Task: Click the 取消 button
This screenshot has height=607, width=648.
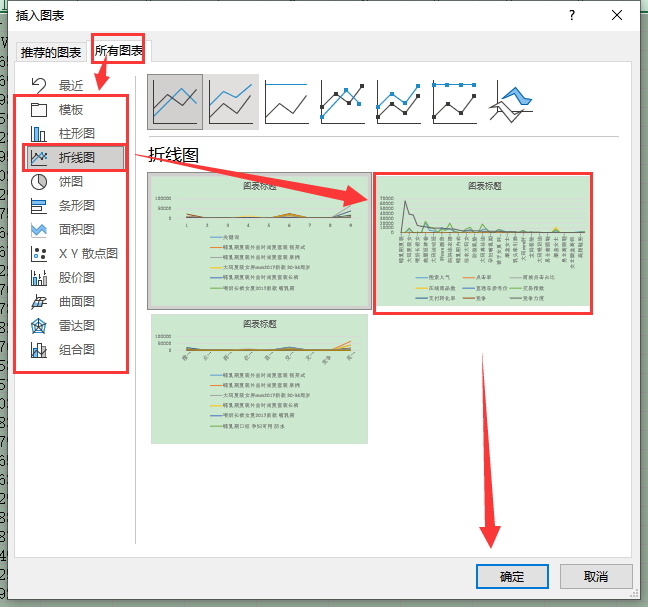Action: pos(596,577)
